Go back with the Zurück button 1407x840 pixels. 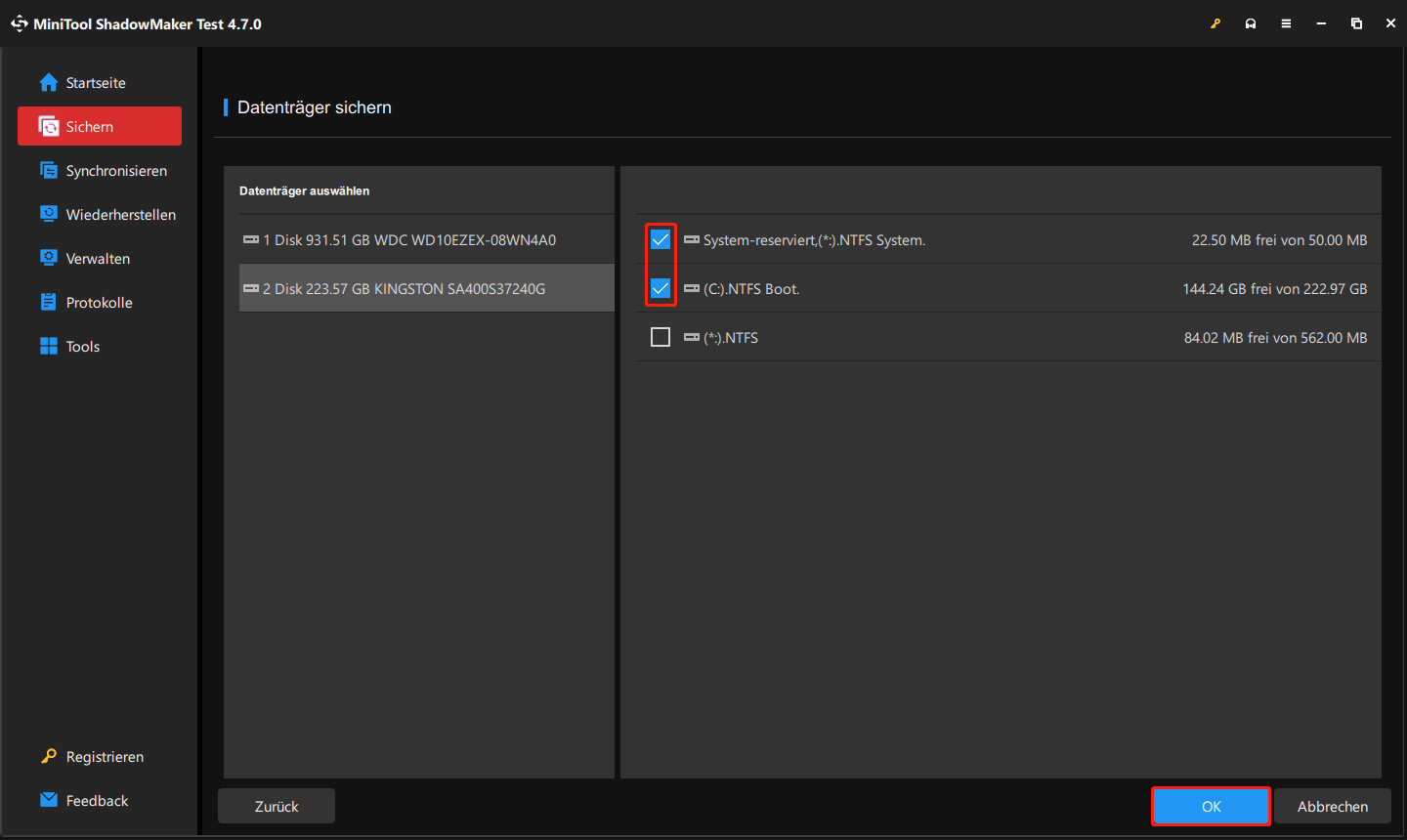(x=277, y=806)
